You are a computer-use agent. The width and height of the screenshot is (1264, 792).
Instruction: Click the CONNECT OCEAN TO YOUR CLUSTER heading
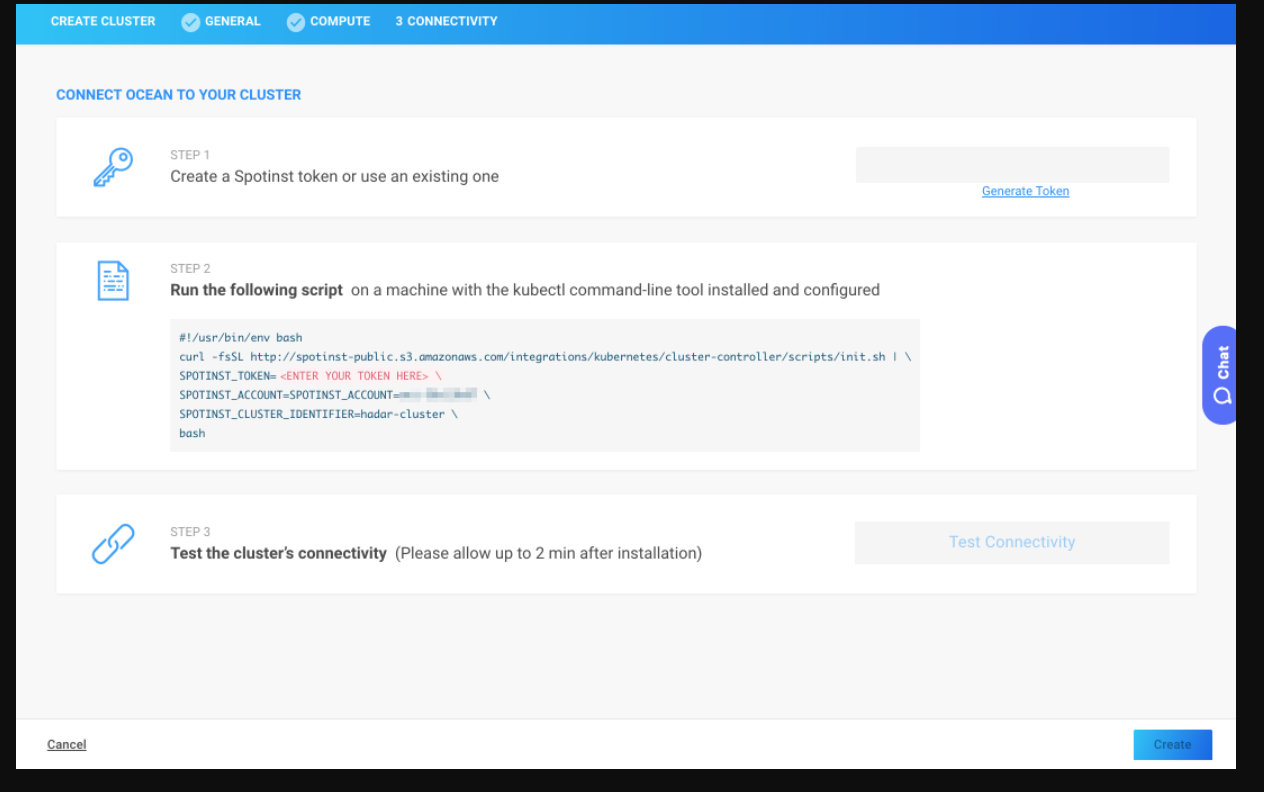click(178, 95)
